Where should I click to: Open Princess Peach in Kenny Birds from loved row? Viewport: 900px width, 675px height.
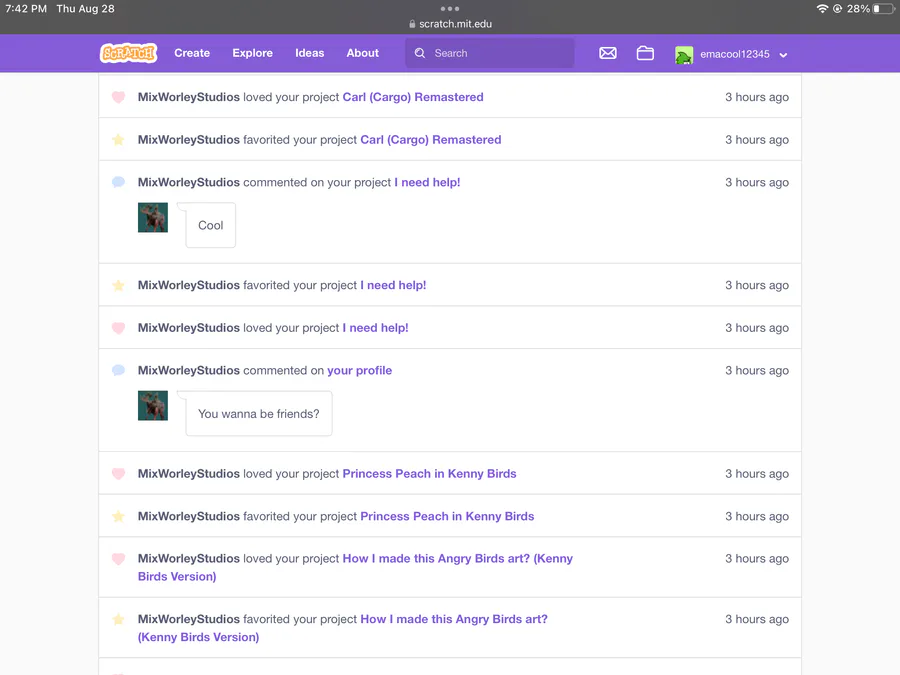(x=430, y=474)
